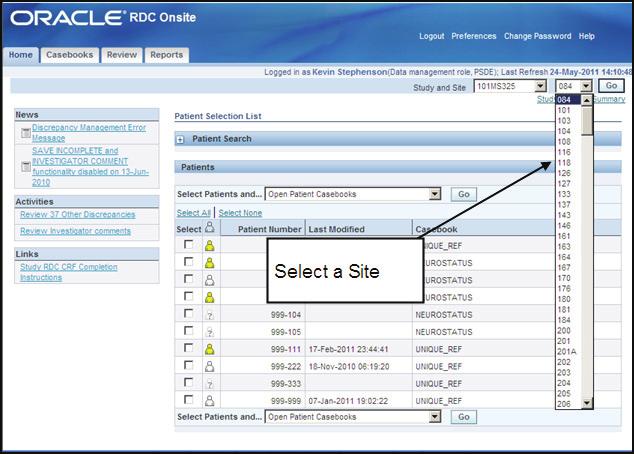This screenshot has height=454, width=634.
Task: Tick checkbox for patient 999-999
Action: coord(188,399)
